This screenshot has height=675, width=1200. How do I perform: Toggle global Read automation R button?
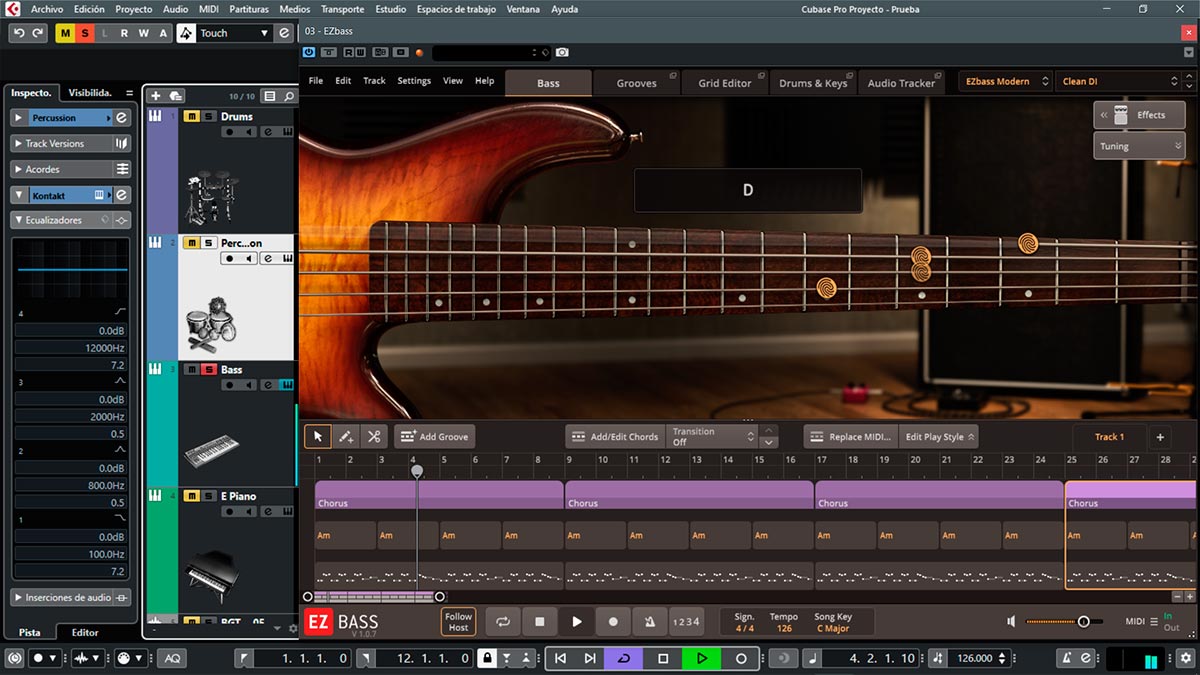click(x=124, y=33)
